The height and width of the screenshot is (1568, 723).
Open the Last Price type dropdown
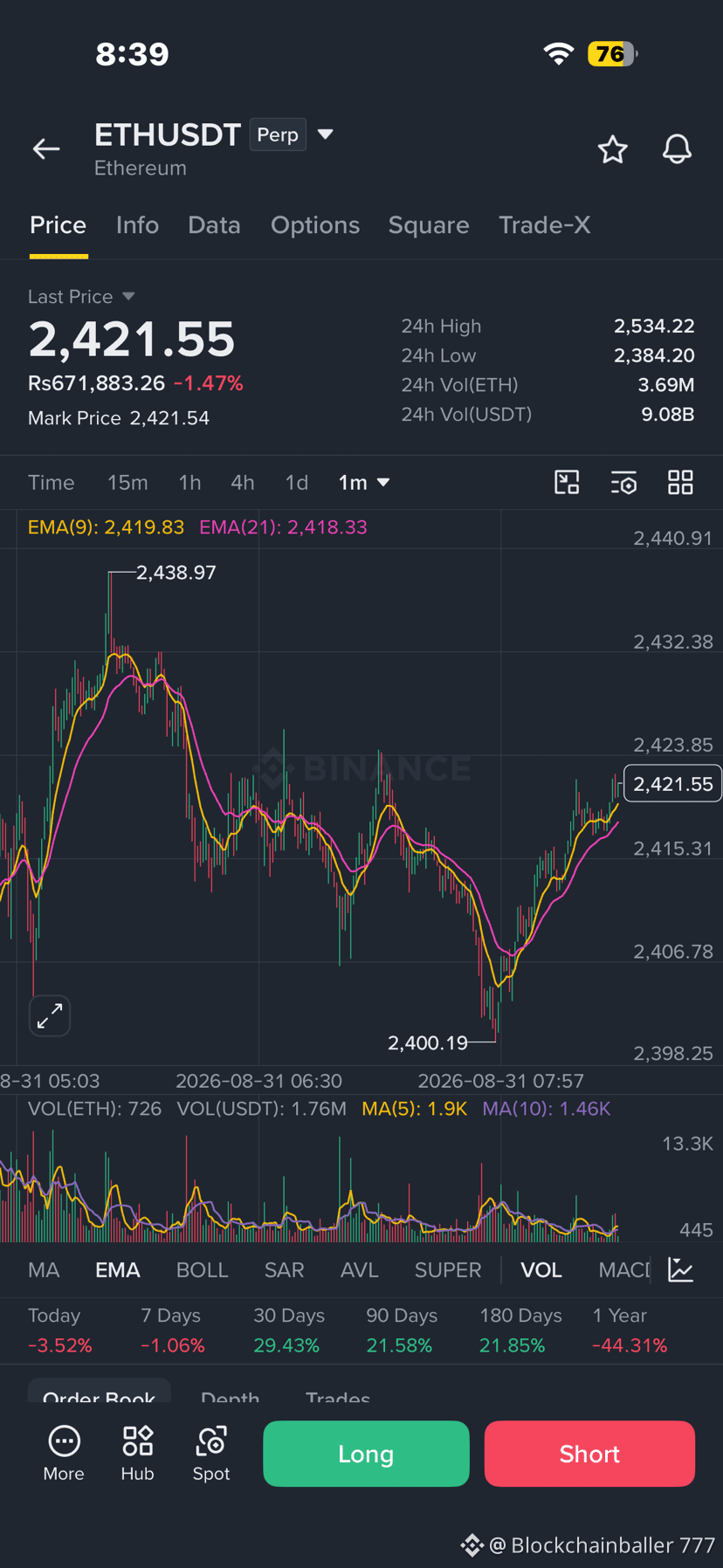click(x=128, y=297)
